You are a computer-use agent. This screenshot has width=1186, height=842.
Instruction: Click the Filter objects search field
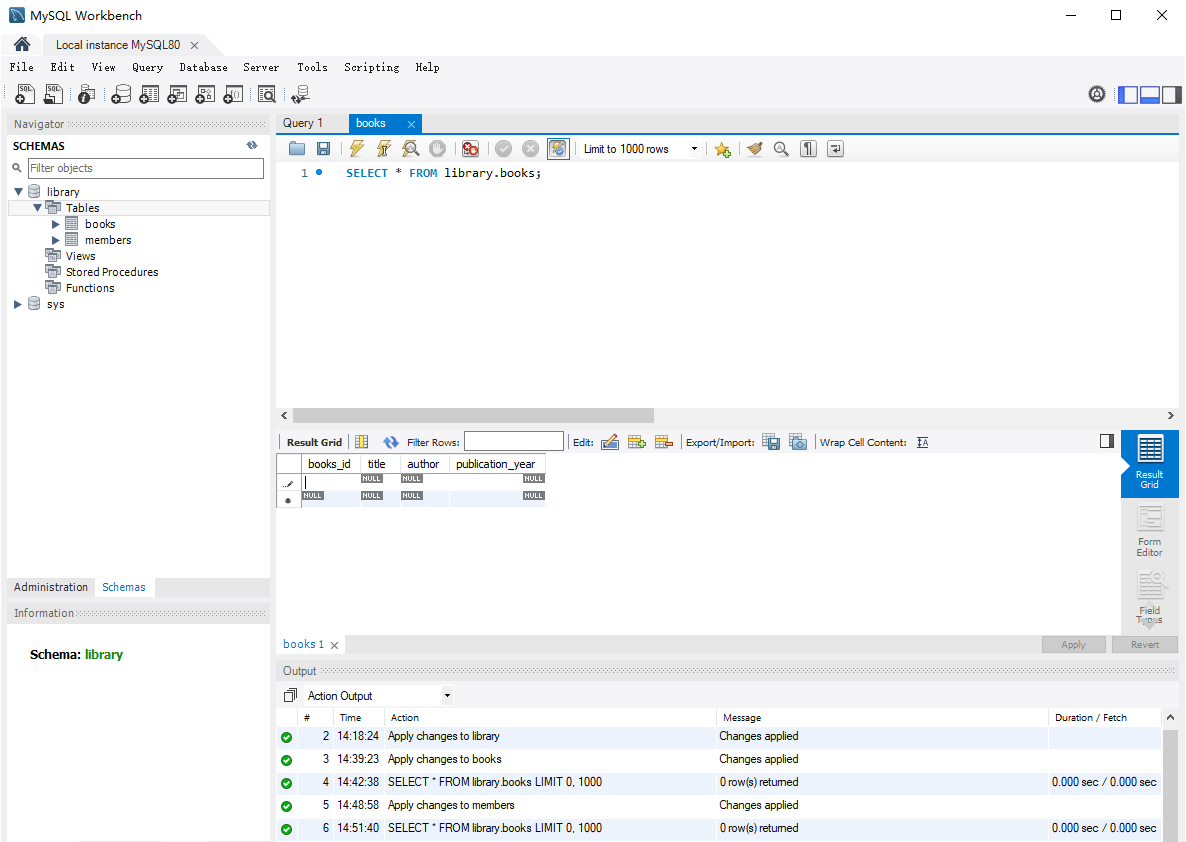pos(145,168)
